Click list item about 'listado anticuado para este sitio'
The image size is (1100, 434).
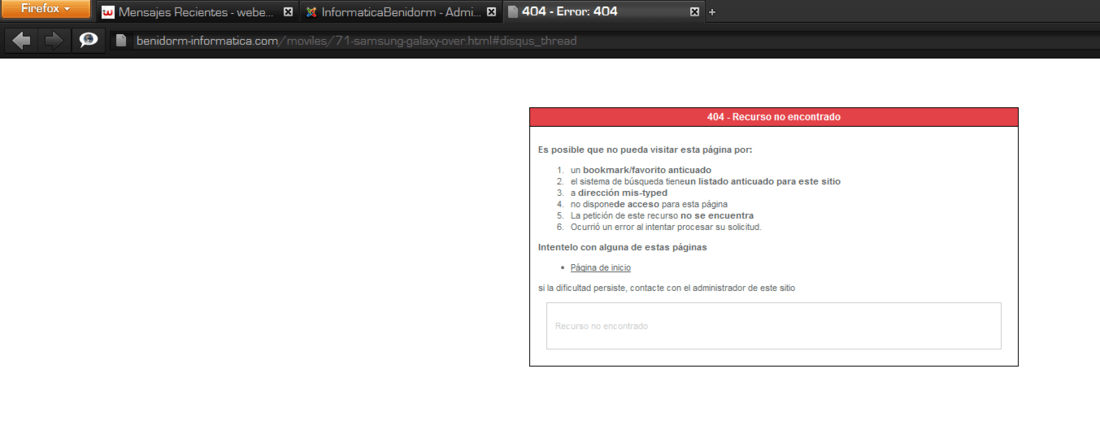705,181
